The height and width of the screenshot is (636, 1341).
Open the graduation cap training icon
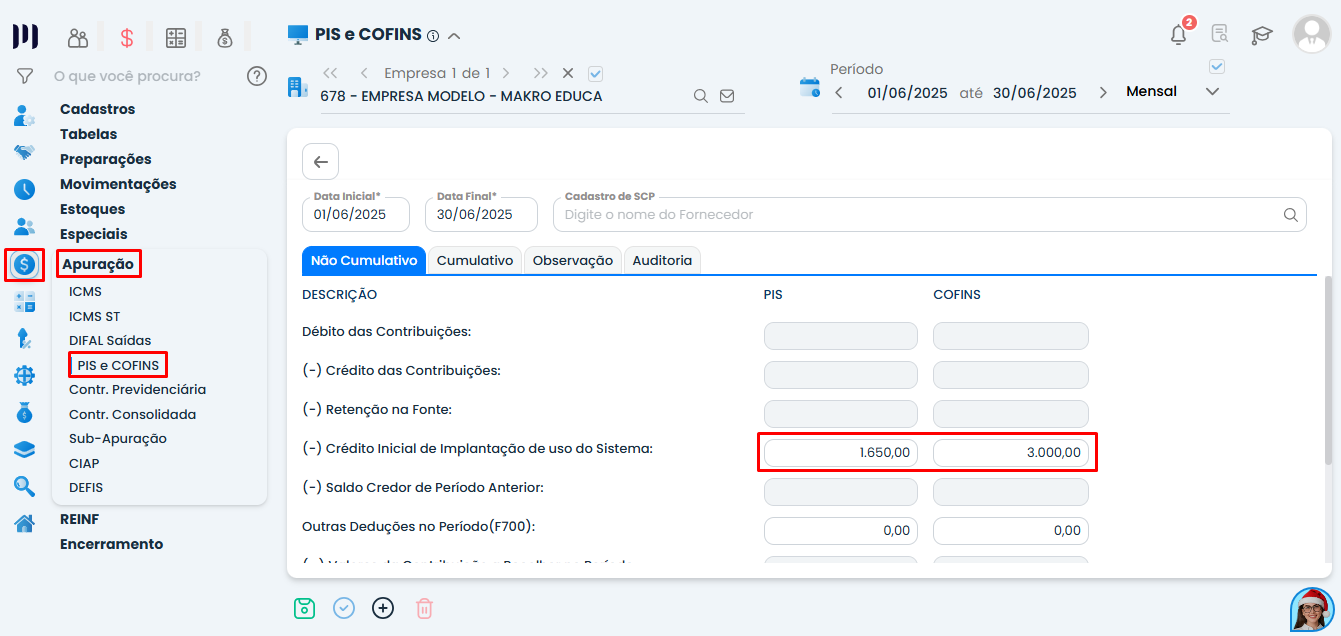click(x=1262, y=35)
